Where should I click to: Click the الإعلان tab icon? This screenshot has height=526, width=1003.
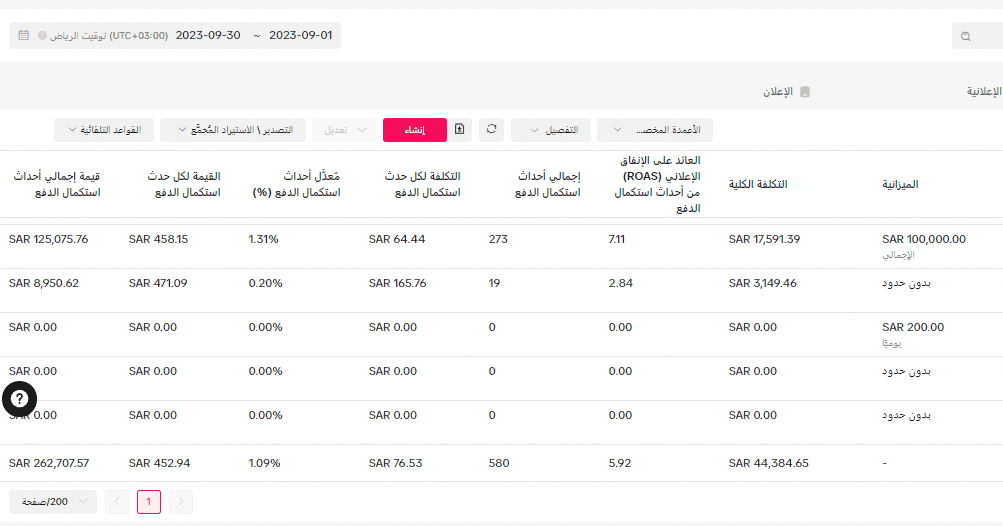click(x=805, y=92)
